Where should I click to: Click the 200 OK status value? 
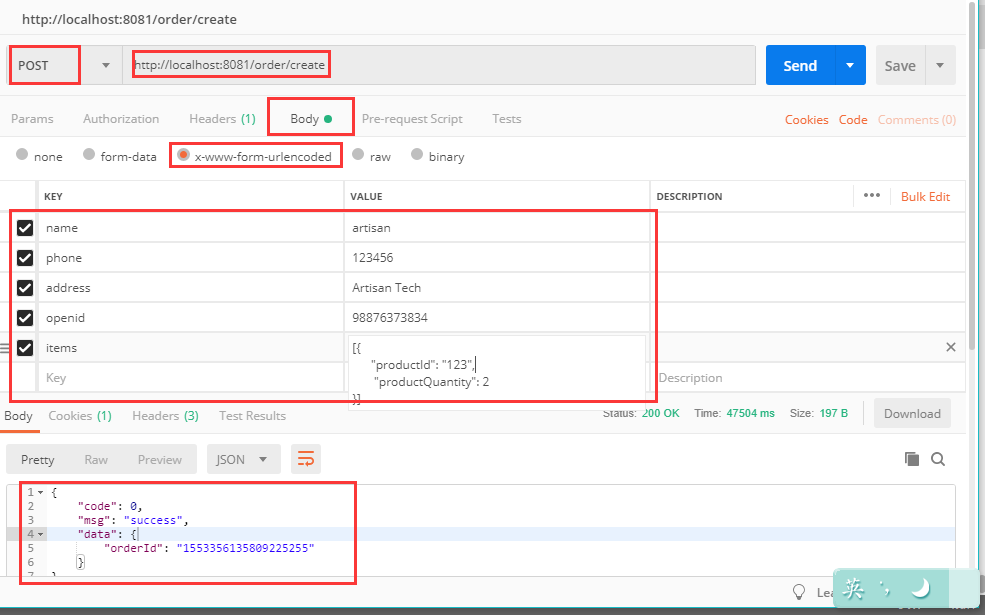tap(660, 413)
